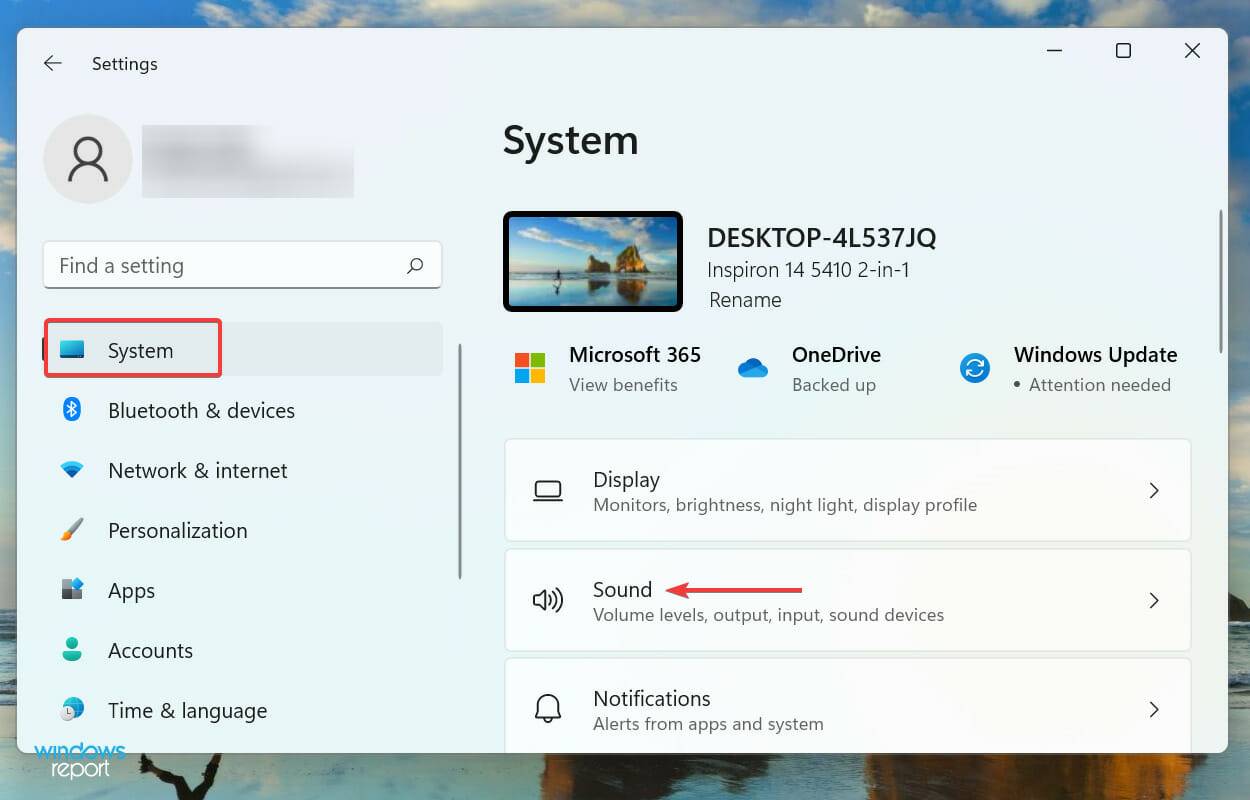Open the Sound settings chevron
The image size is (1250, 800).
tap(1154, 600)
